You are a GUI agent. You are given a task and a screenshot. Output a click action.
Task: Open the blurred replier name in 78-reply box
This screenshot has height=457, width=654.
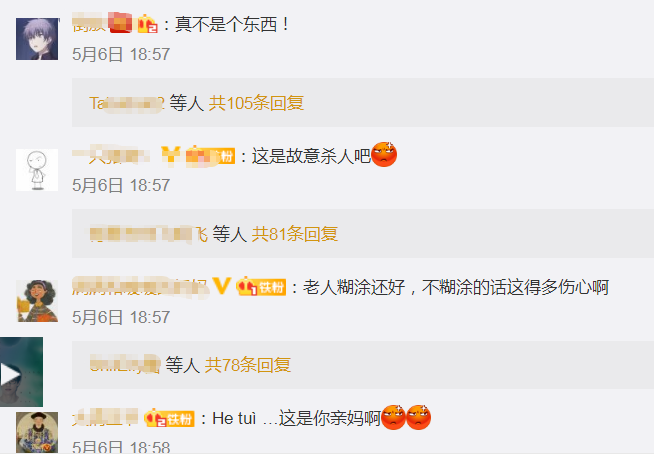[125, 365]
